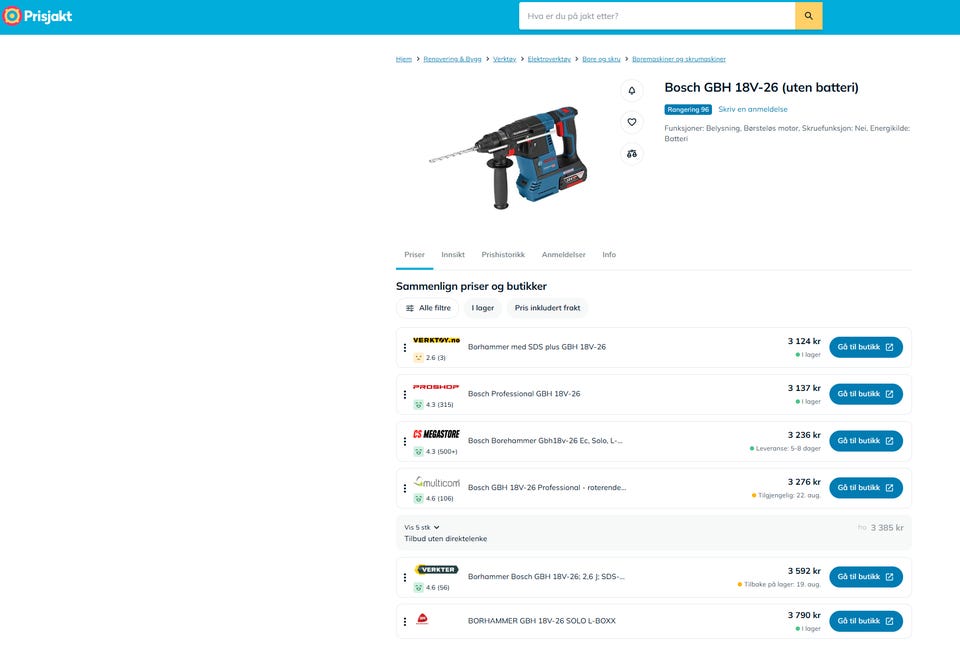The image size is (960, 646).
Task: Click the Verktøy.no store logo
Action: [436, 340]
